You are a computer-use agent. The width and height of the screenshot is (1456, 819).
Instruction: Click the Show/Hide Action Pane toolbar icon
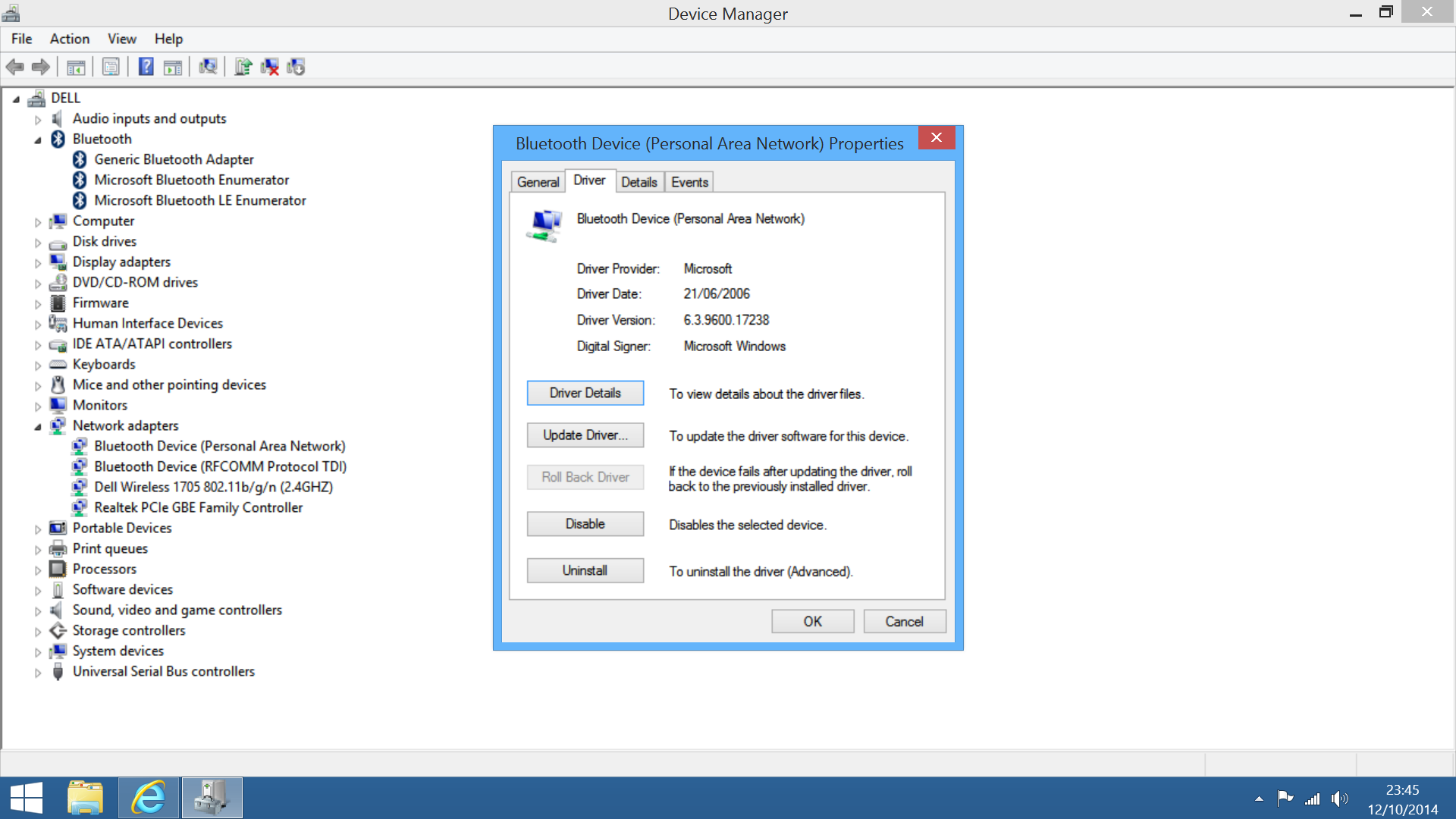pos(173,67)
